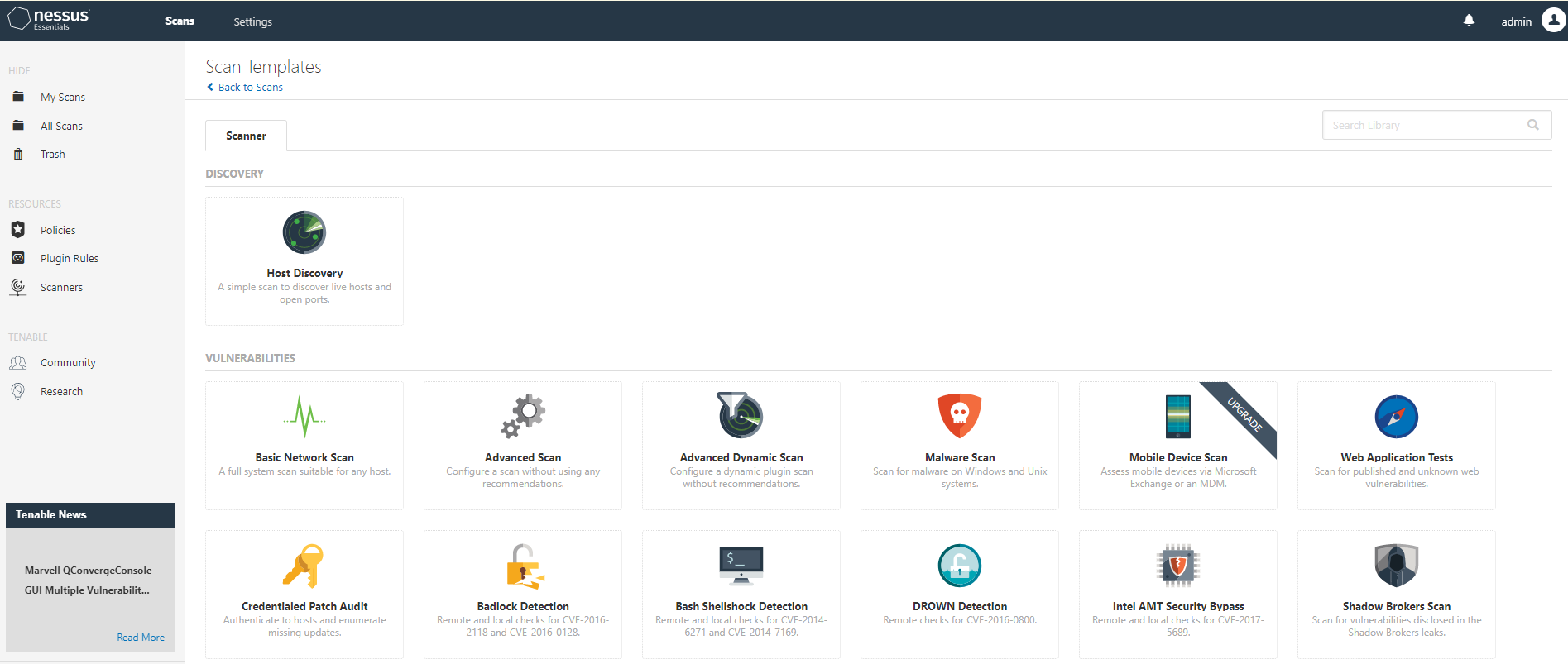
Task: Click the Policies star badge icon
Action: pyautogui.click(x=18, y=230)
